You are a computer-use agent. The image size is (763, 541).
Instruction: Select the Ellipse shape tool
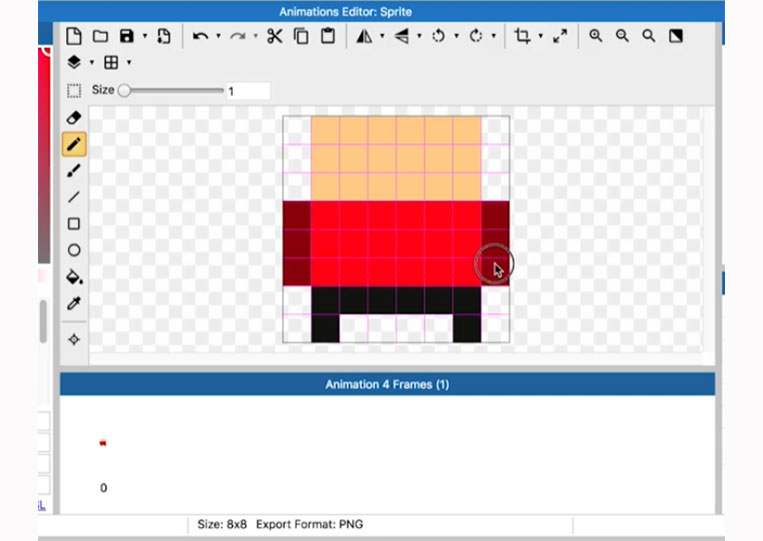click(x=74, y=250)
